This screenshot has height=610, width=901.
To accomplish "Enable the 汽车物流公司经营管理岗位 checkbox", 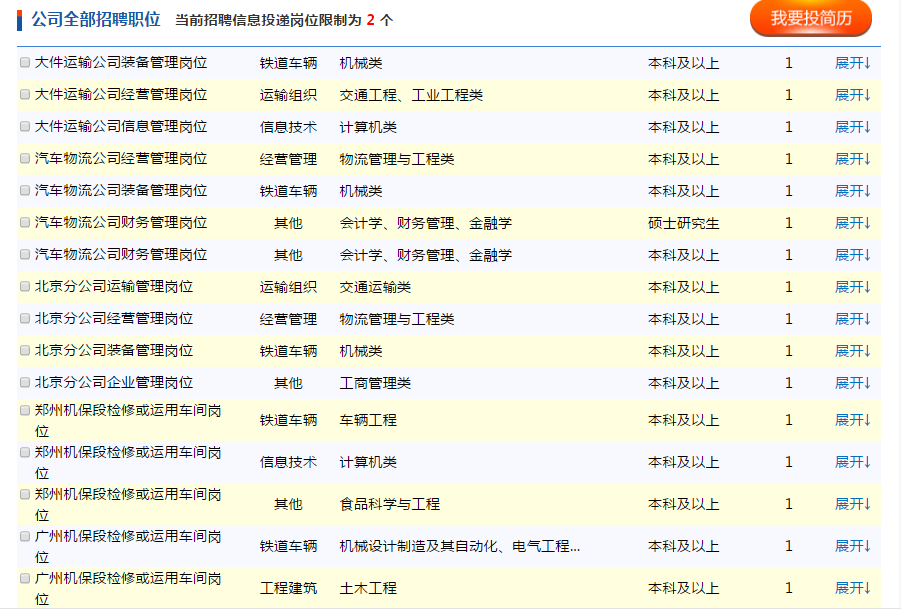I will (25, 159).
